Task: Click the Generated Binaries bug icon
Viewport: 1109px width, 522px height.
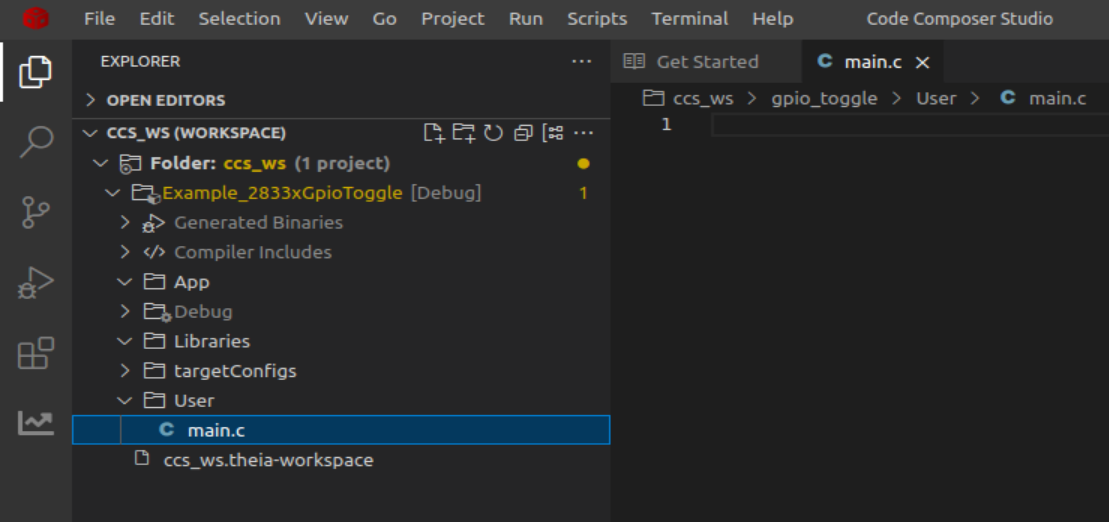Action: pos(153,224)
